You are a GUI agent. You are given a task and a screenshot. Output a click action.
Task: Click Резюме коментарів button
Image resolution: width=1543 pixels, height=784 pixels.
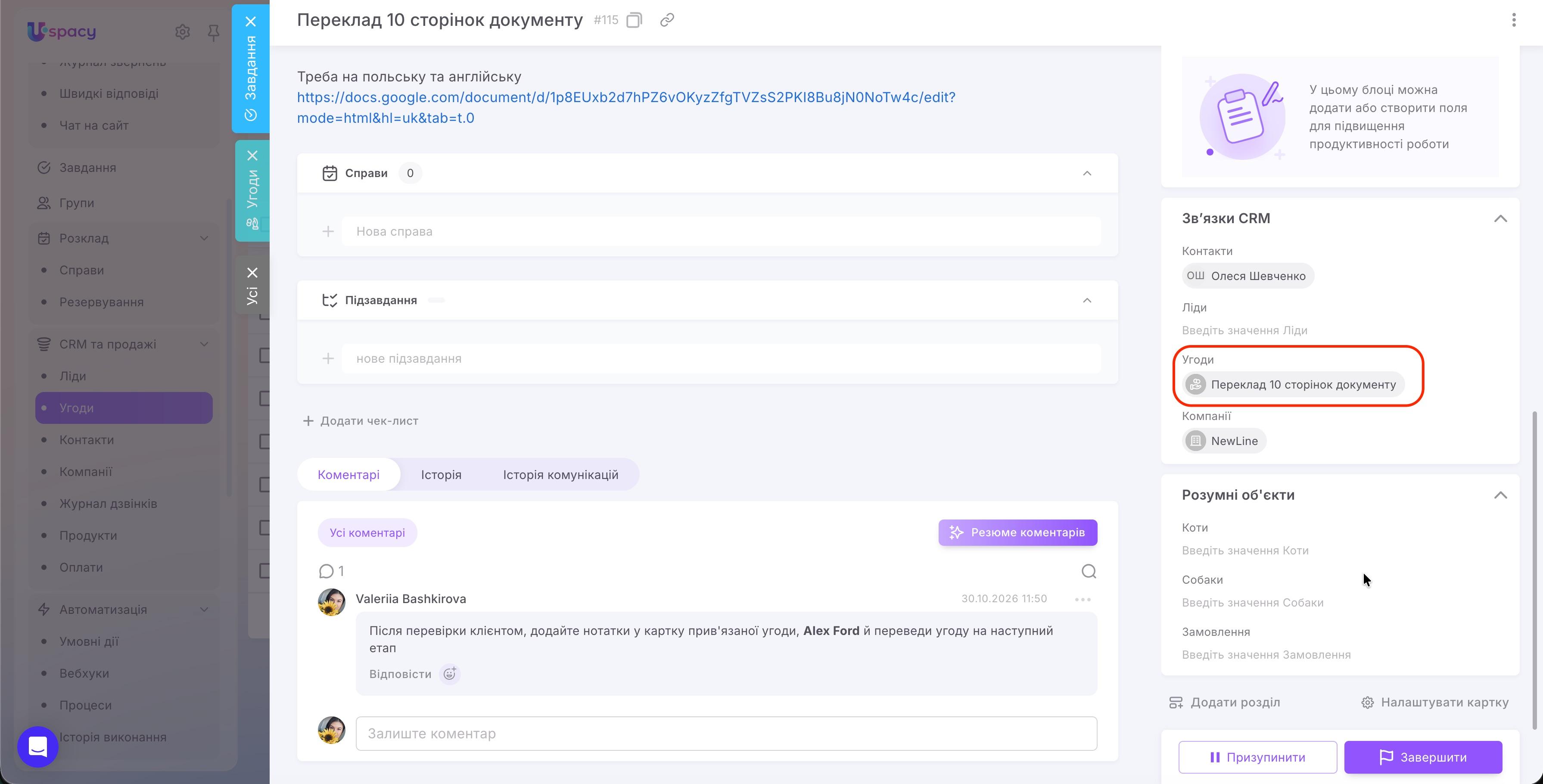(1017, 533)
